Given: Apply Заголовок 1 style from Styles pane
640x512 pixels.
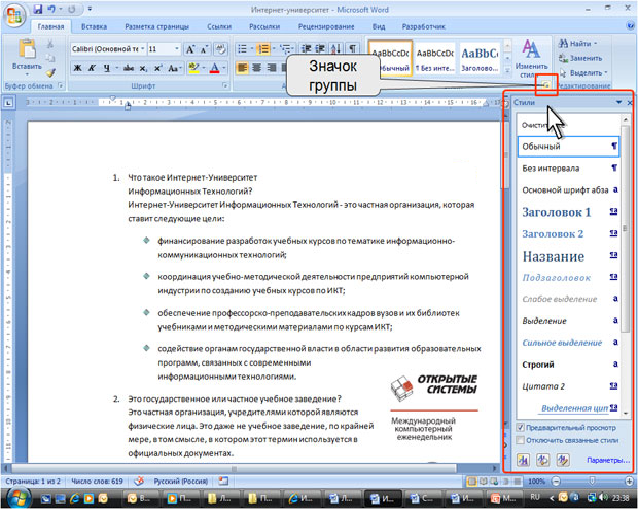Looking at the screenshot, I should tap(569, 212).
